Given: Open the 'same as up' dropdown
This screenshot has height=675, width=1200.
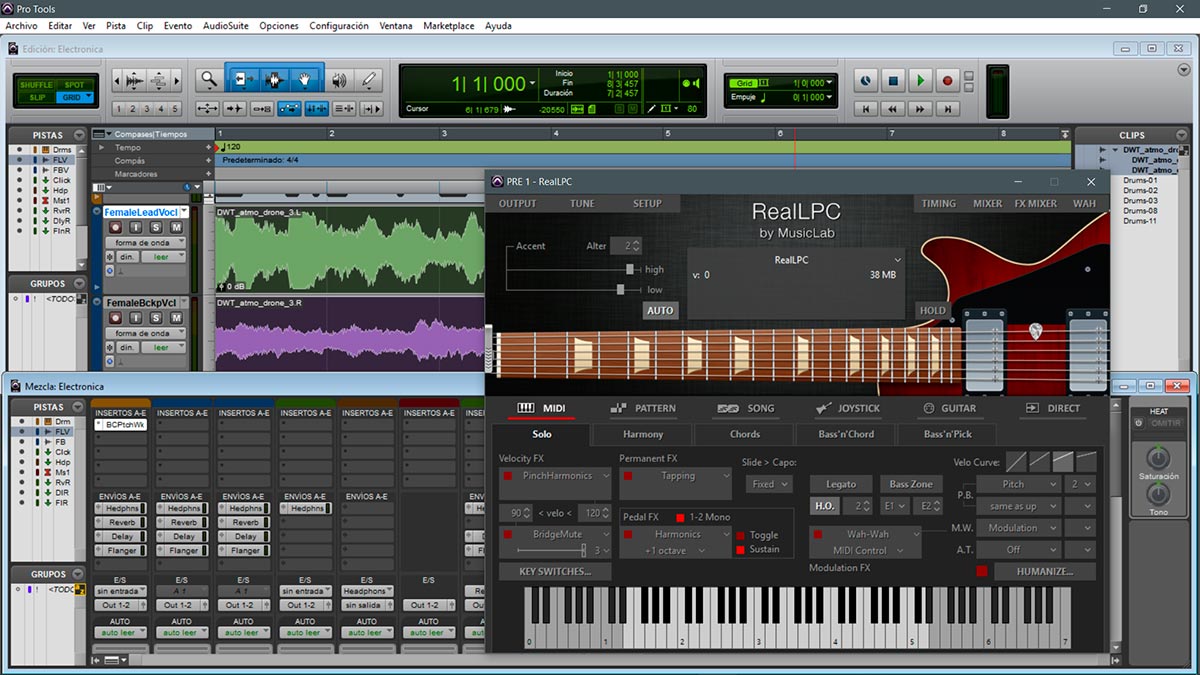Looking at the screenshot, I should coord(1019,506).
